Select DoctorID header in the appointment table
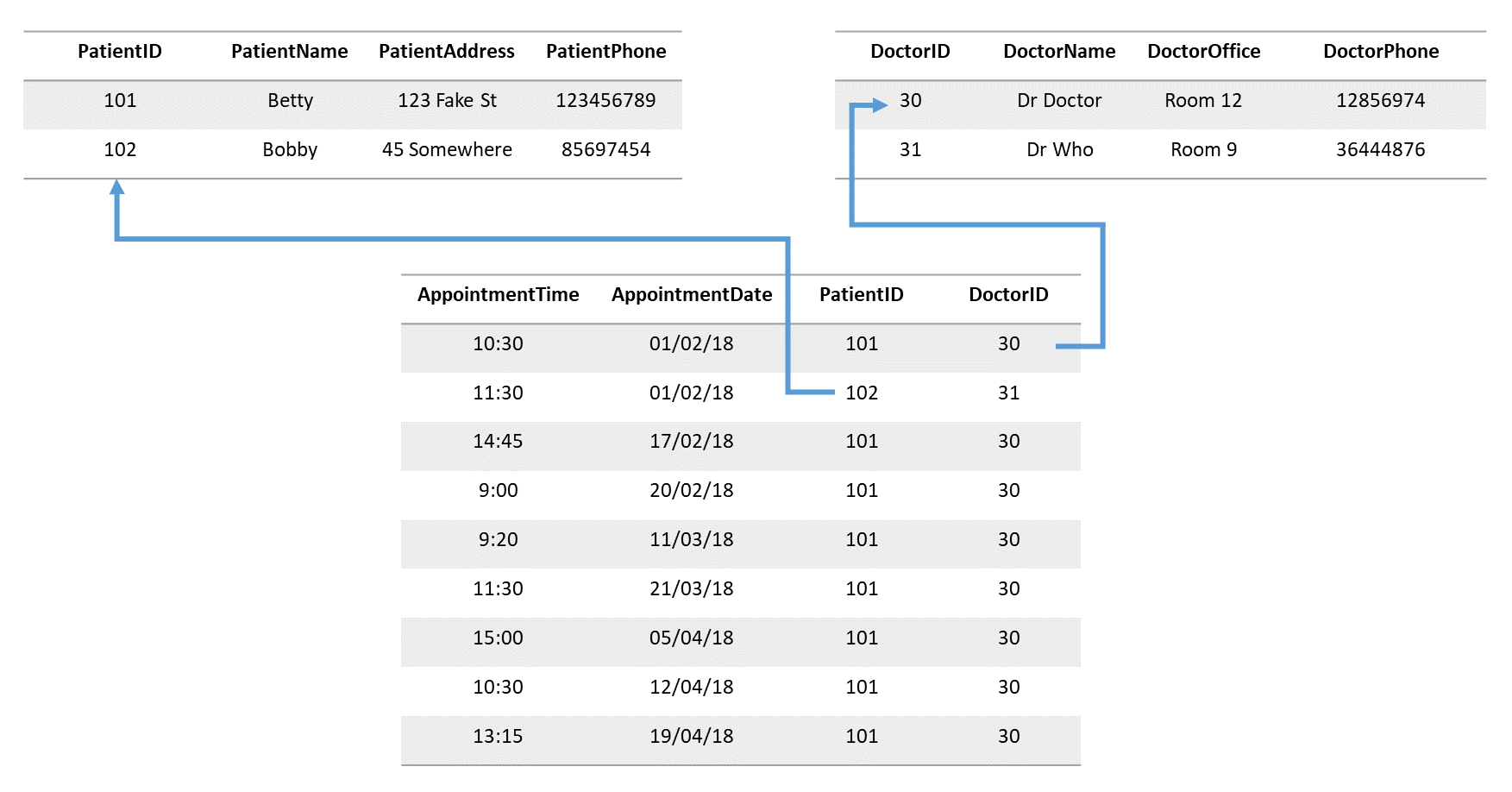The image size is (1512, 792). click(x=1009, y=295)
